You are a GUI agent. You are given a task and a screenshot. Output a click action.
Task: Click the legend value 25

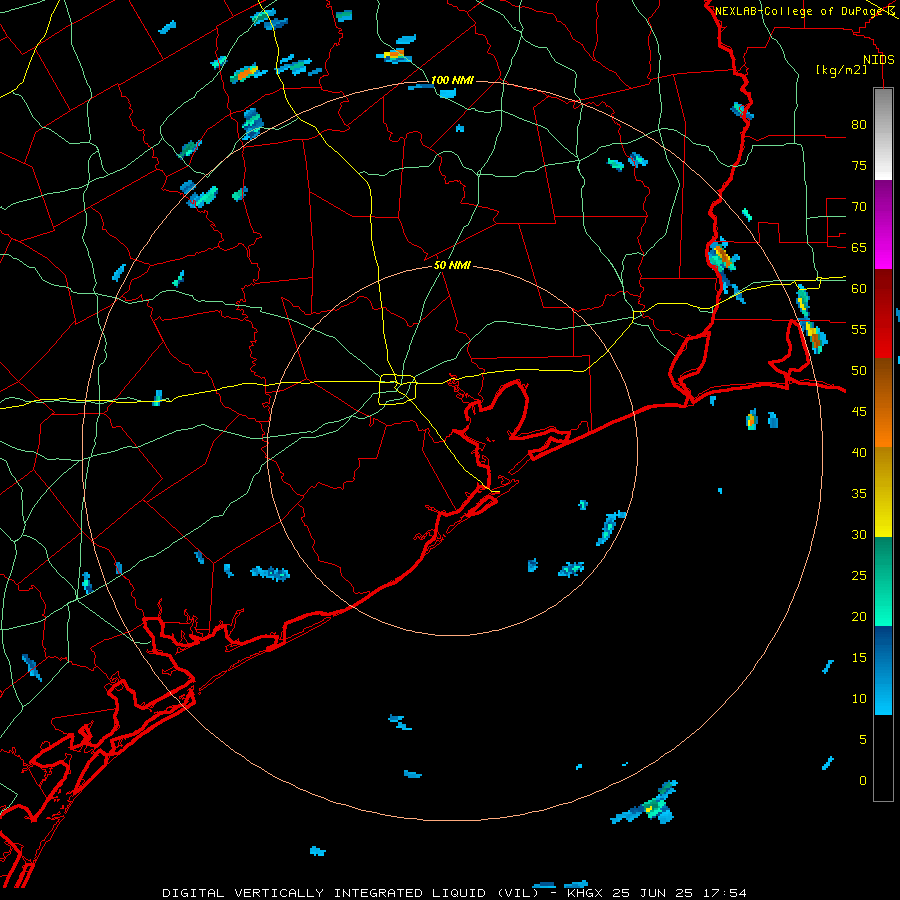pyautogui.click(x=859, y=575)
